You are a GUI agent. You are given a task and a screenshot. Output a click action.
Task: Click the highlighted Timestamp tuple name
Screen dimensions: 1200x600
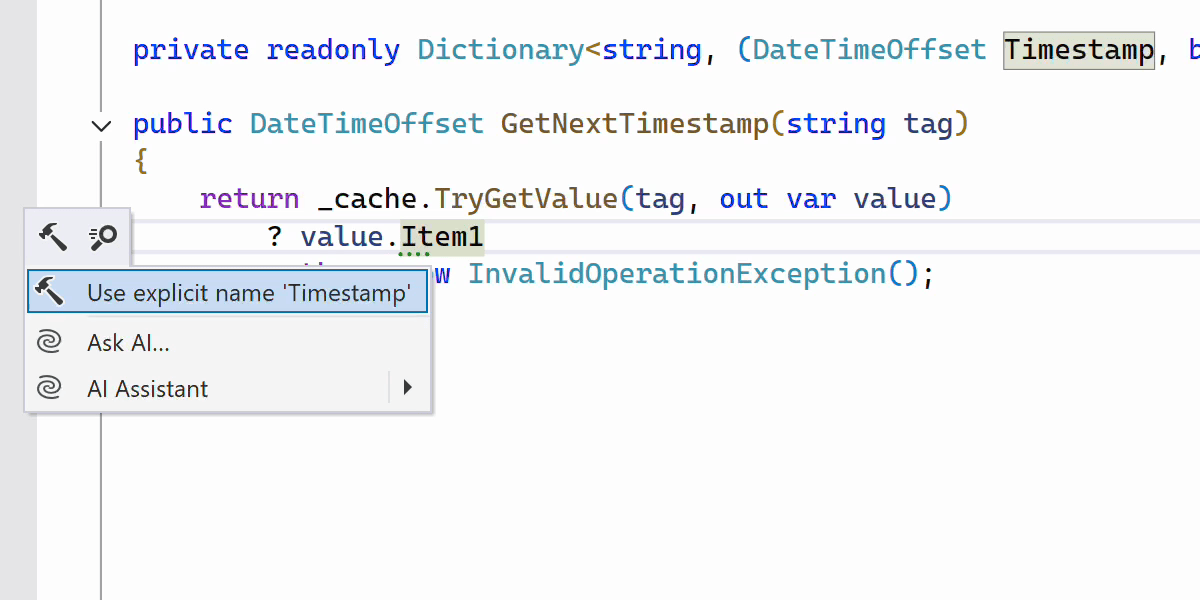[x=1078, y=50]
